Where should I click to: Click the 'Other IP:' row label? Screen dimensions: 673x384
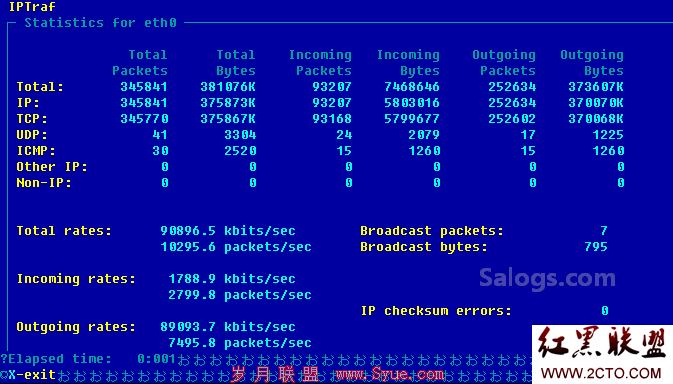(x=52, y=167)
